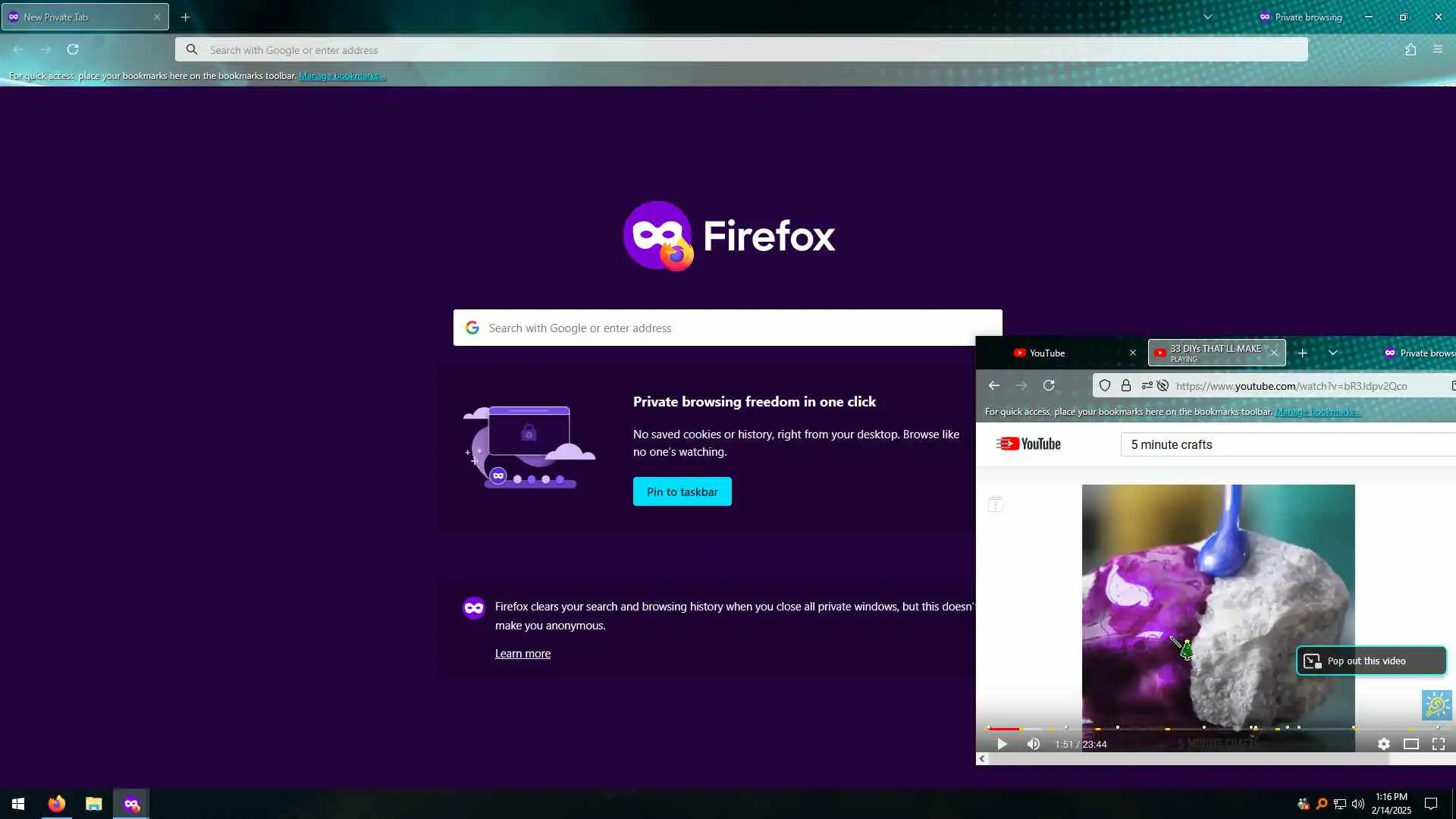
Task: Switch to the YouTube tab
Action: coord(1062,353)
